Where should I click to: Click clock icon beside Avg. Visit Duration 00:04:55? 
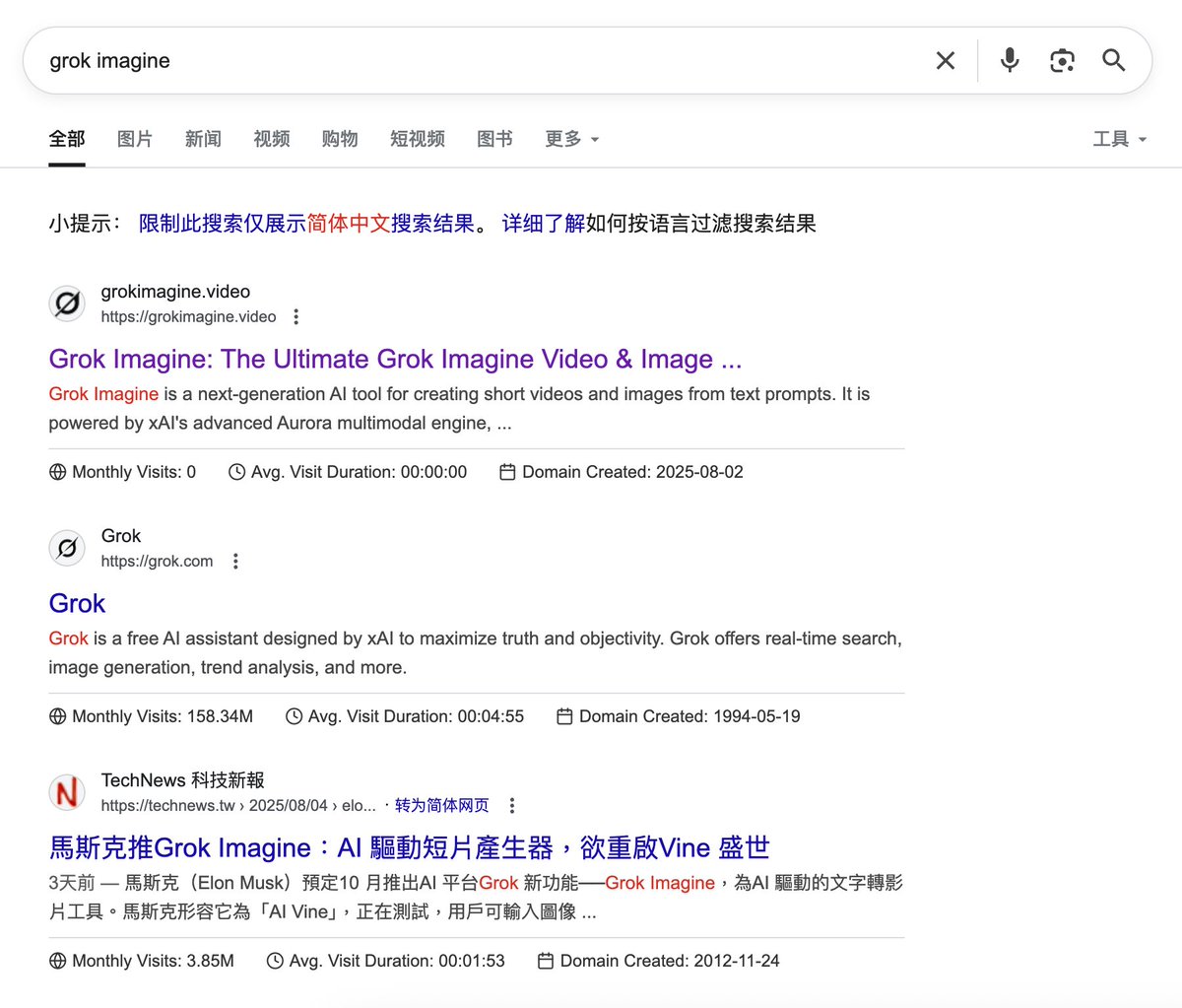(x=294, y=716)
